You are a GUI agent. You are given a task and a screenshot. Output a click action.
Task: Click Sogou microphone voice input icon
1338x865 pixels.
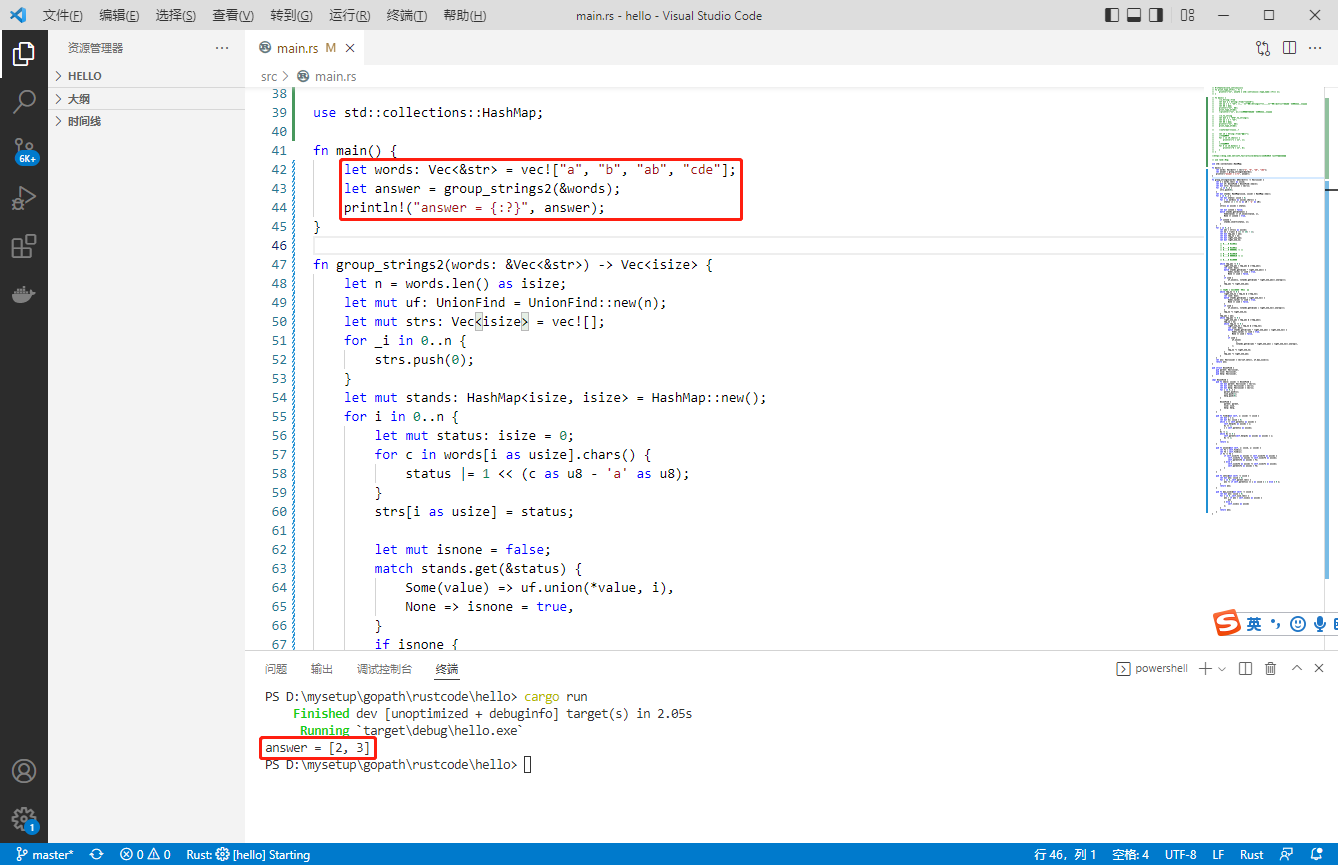coord(1321,624)
